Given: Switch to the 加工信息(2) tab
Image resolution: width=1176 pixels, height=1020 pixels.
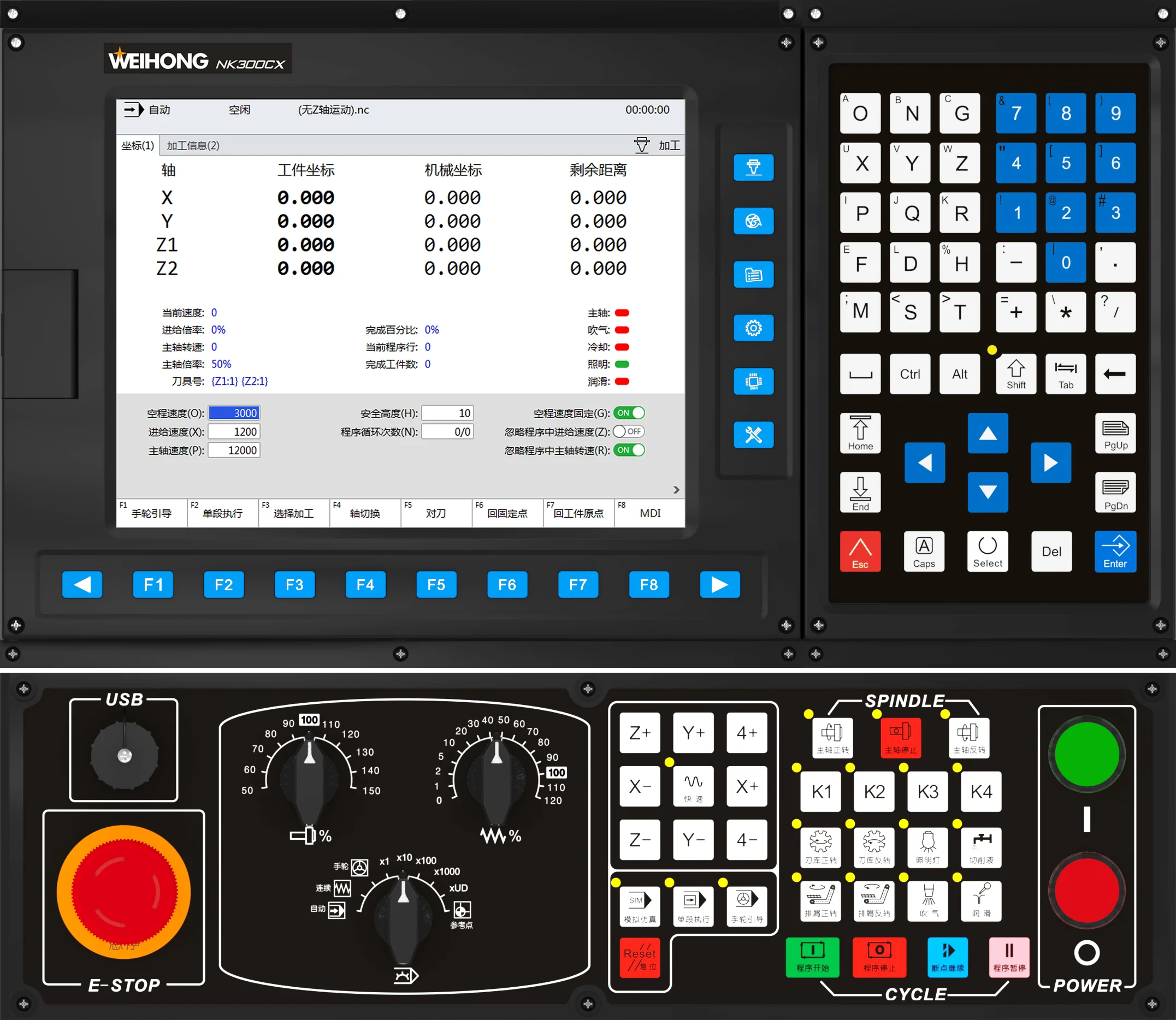Looking at the screenshot, I should 193,146.
